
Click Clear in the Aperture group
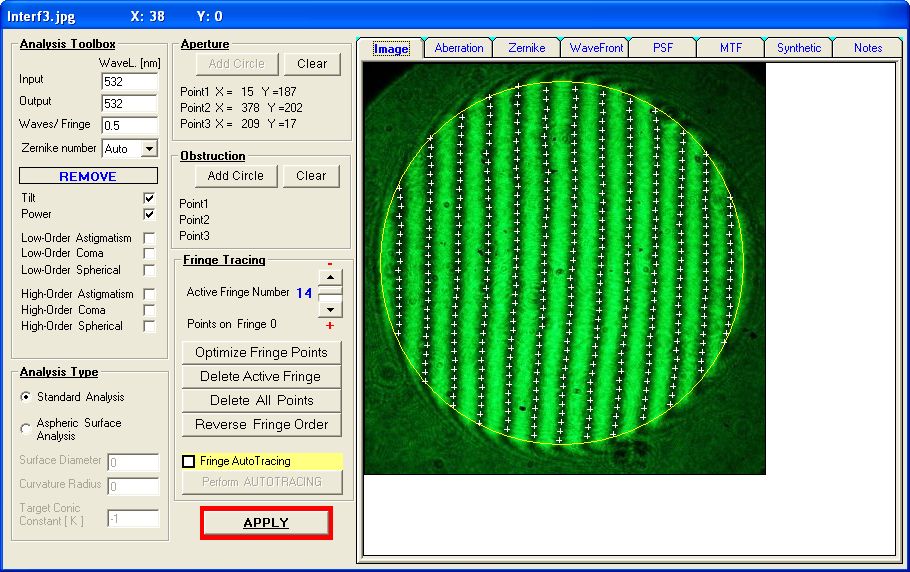pos(312,64)
